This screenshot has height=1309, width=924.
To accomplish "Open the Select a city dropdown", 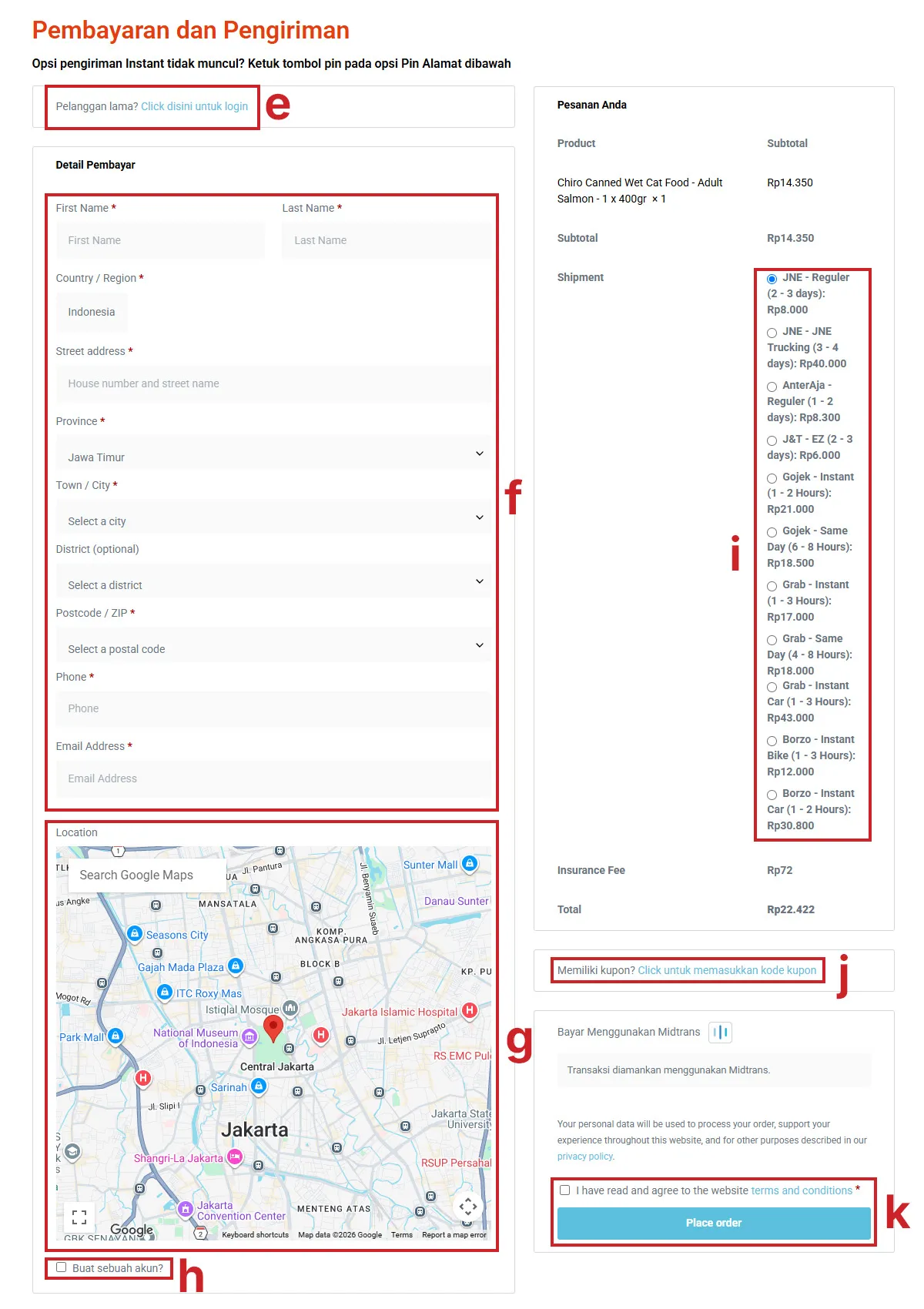I will [273, 517].
